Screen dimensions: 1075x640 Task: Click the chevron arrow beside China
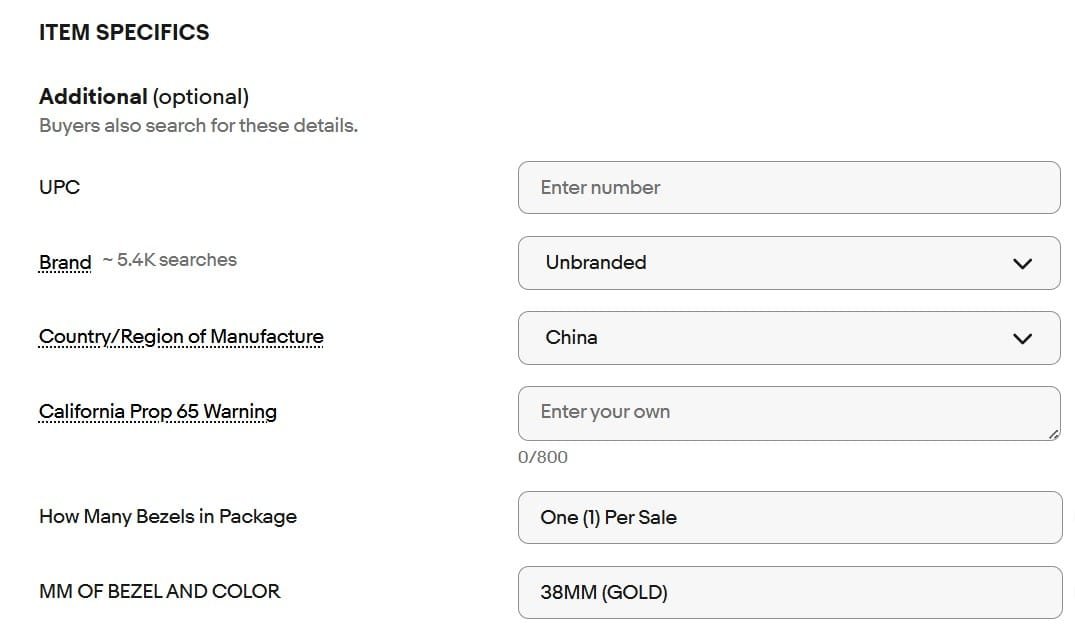tap(1022, 339)
